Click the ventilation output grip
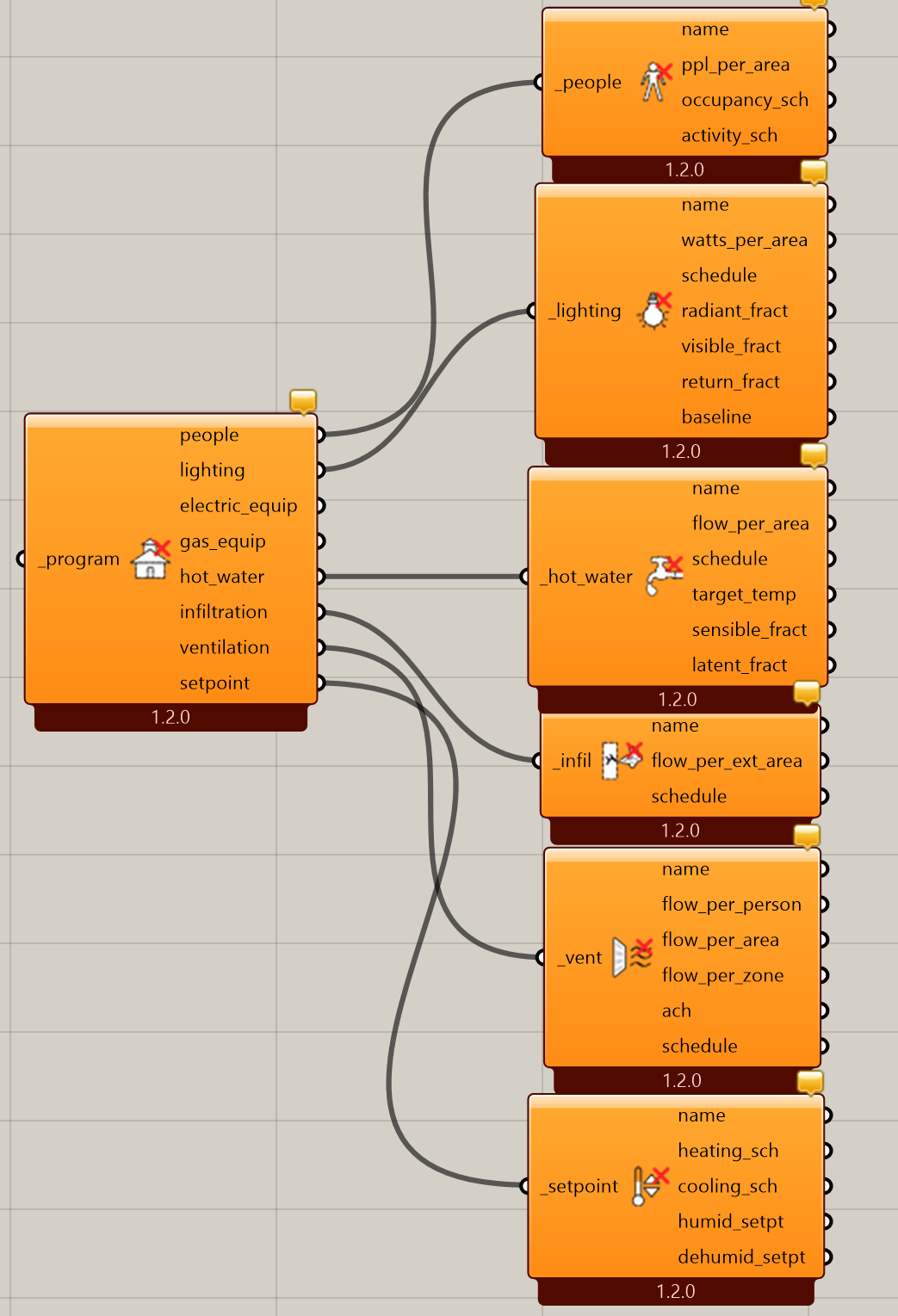The height and width of the screenshot is (1316, 898). click(x=320, y=647)
